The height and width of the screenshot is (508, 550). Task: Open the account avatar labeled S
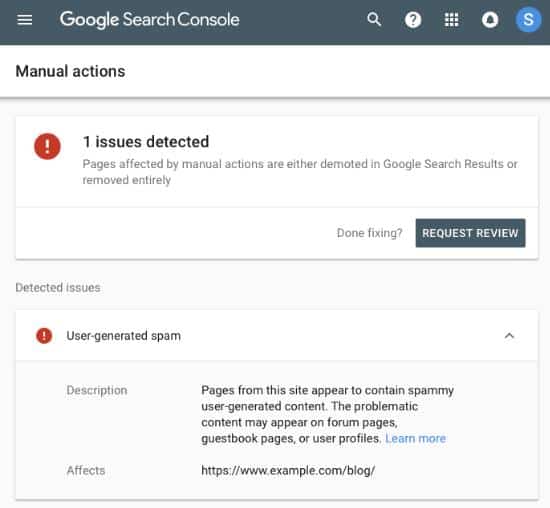pyautogui.click(x=528, y=20)
